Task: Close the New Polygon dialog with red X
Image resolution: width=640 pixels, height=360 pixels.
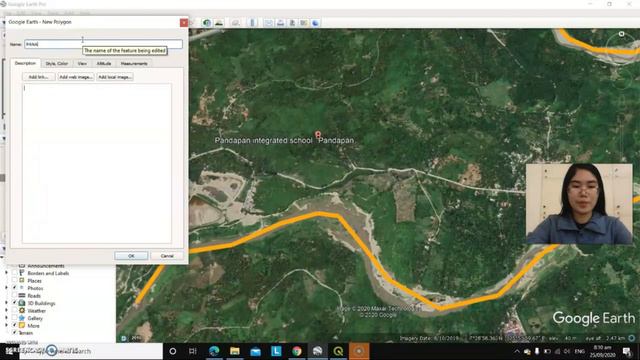Action: (x=184, y=22)
